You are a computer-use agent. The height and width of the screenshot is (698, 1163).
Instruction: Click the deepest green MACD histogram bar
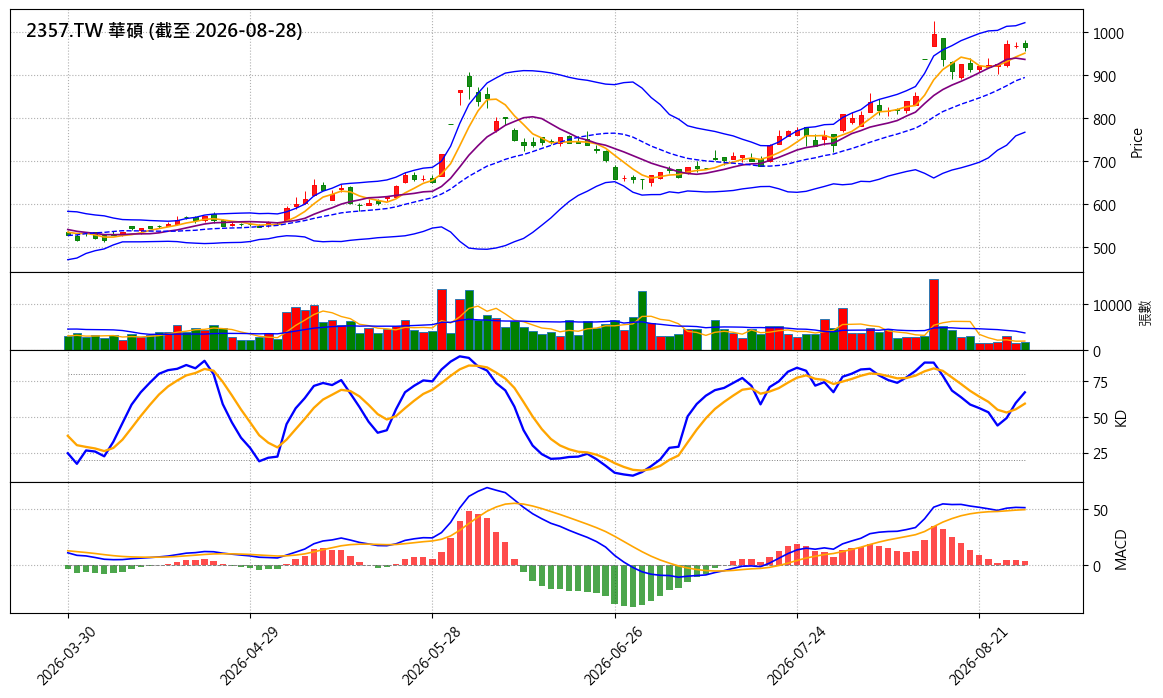point(633,586)
